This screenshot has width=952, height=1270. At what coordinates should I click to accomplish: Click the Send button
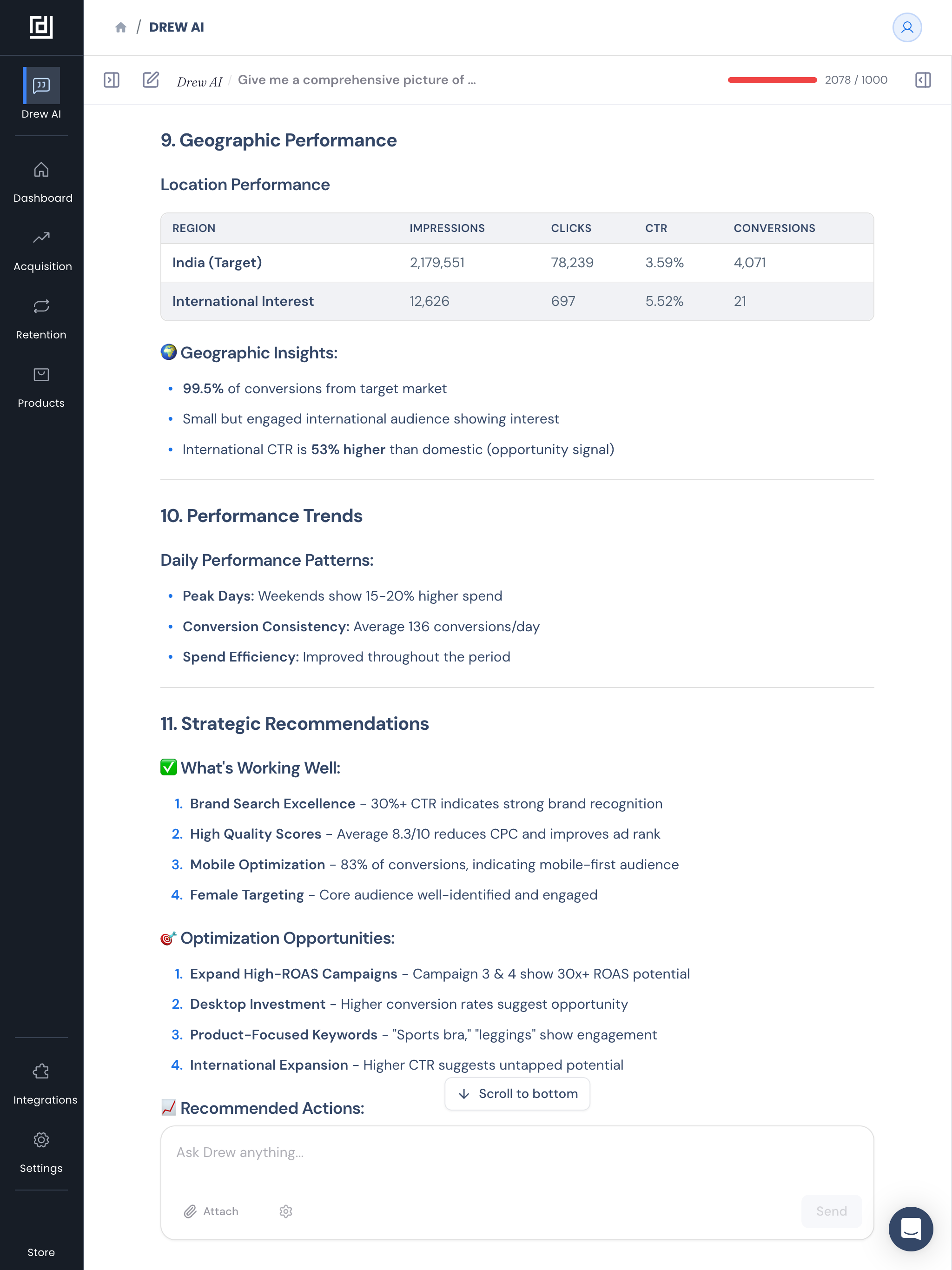point(831,1211)
